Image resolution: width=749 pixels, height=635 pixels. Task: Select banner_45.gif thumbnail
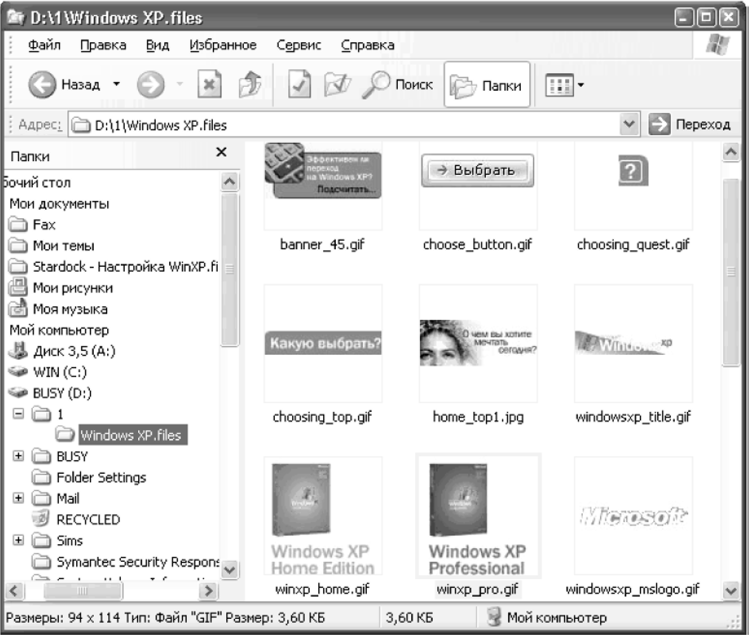[x=323, y=186]
